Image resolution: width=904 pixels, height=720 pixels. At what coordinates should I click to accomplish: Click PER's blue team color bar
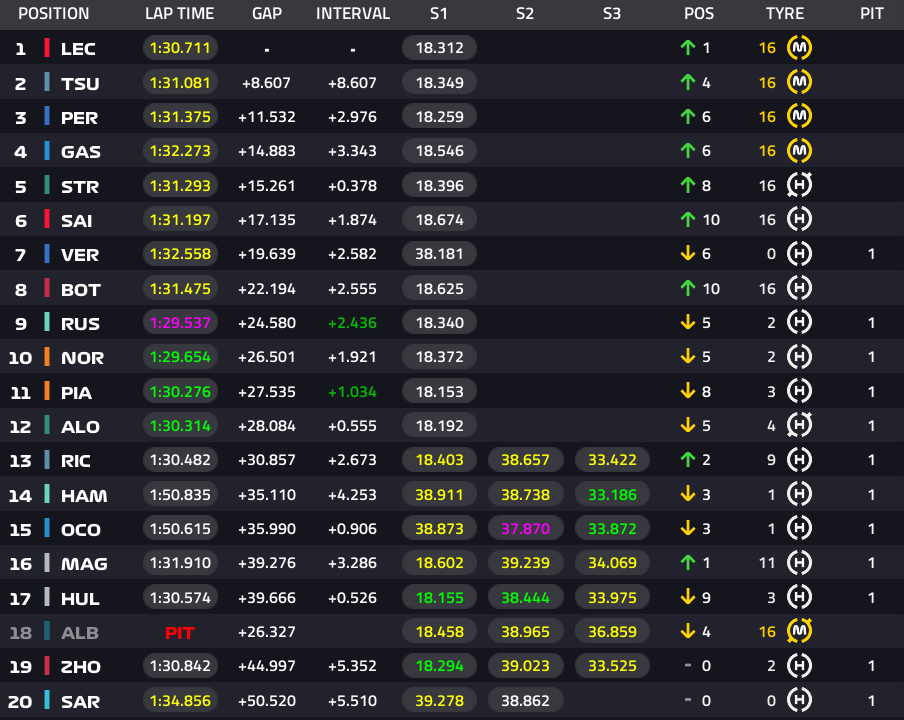47,116
